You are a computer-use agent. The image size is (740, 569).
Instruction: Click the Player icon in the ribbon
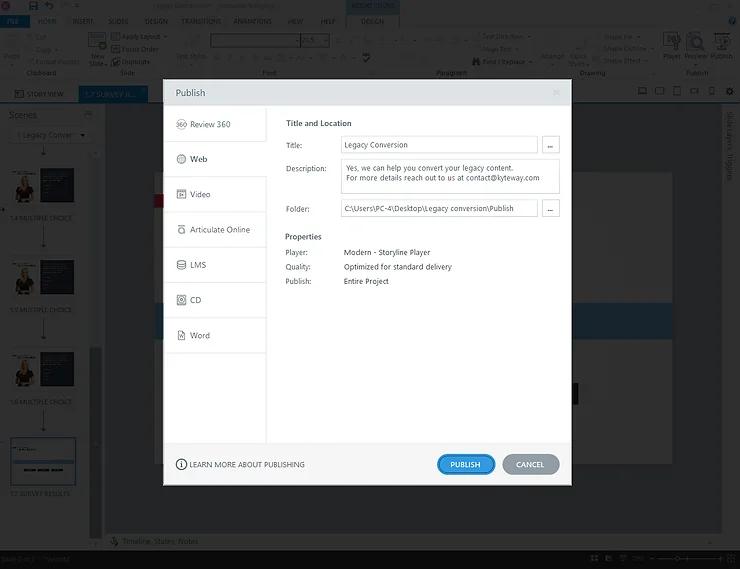pos(672,46)
